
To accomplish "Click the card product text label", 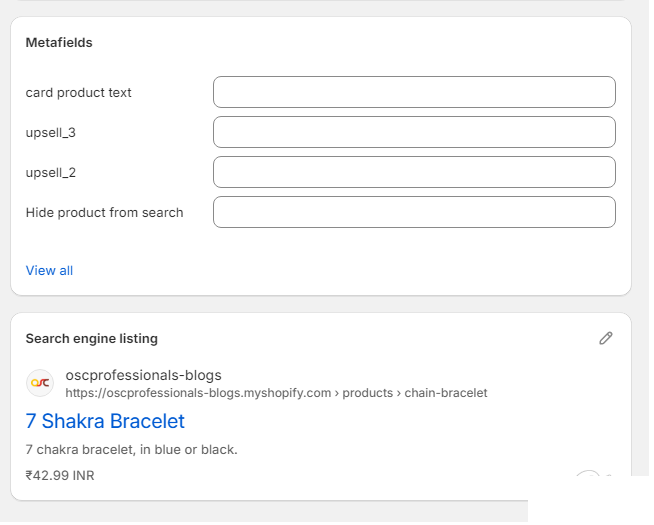I will (78, 92).
